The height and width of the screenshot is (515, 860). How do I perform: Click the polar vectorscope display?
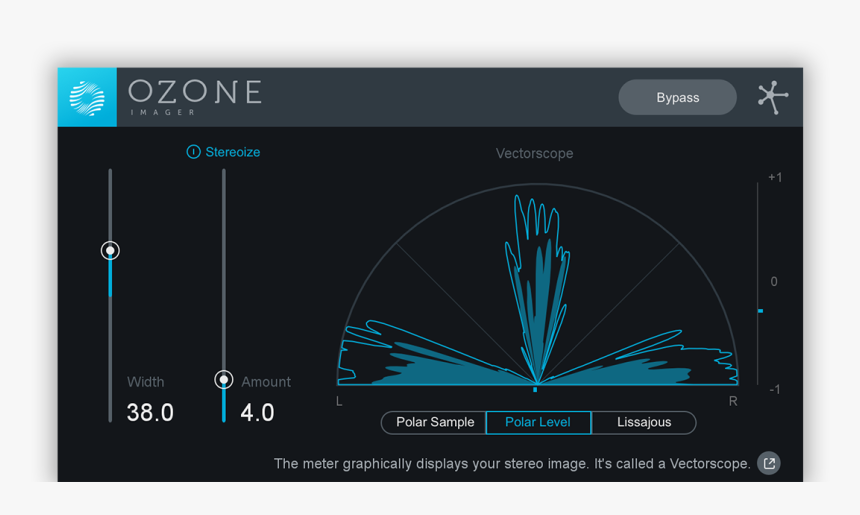(x=538, y=285)
